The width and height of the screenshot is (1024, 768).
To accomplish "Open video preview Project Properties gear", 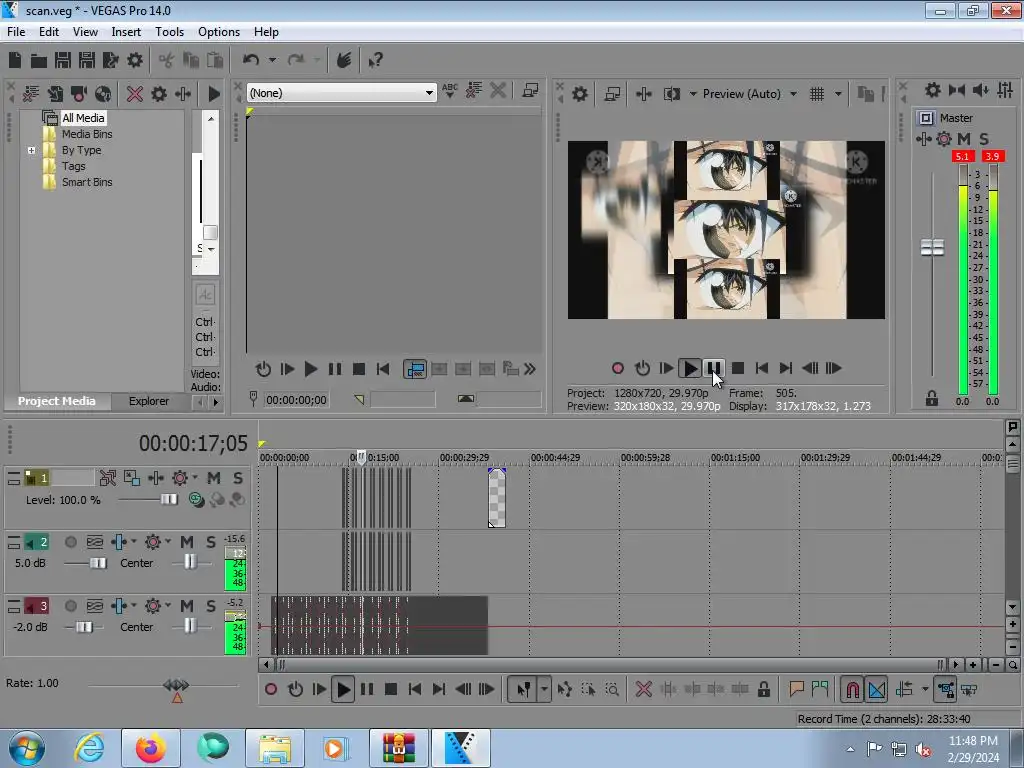I will coord(579,94).
